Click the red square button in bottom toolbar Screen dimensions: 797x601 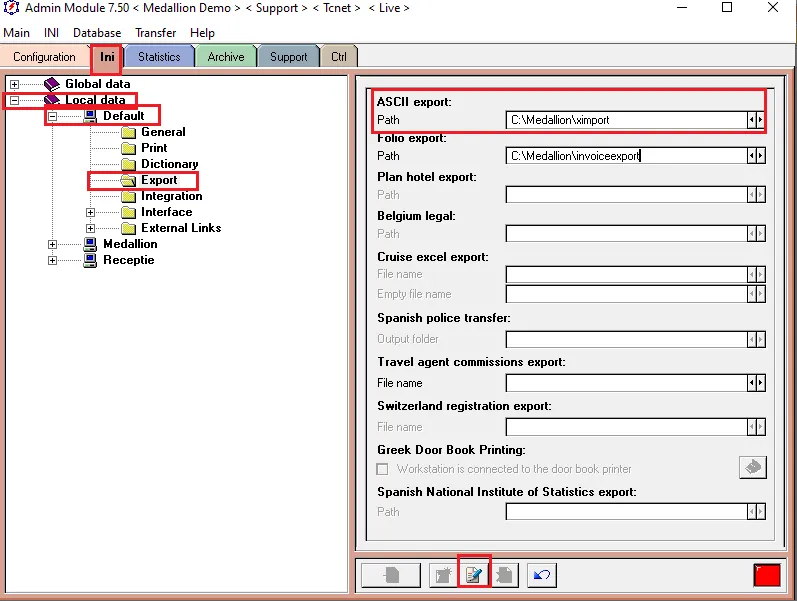767,576
